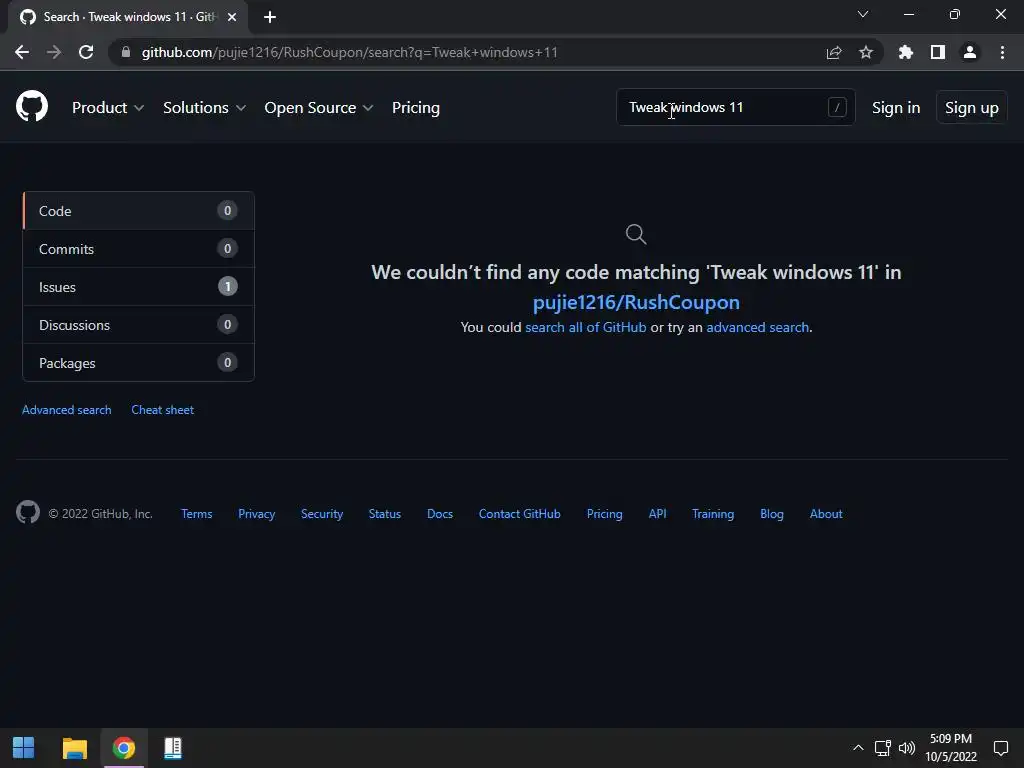Screen dimensions: 1024x768
Task: Open the API footer link
Action: [x=658, y=514]
